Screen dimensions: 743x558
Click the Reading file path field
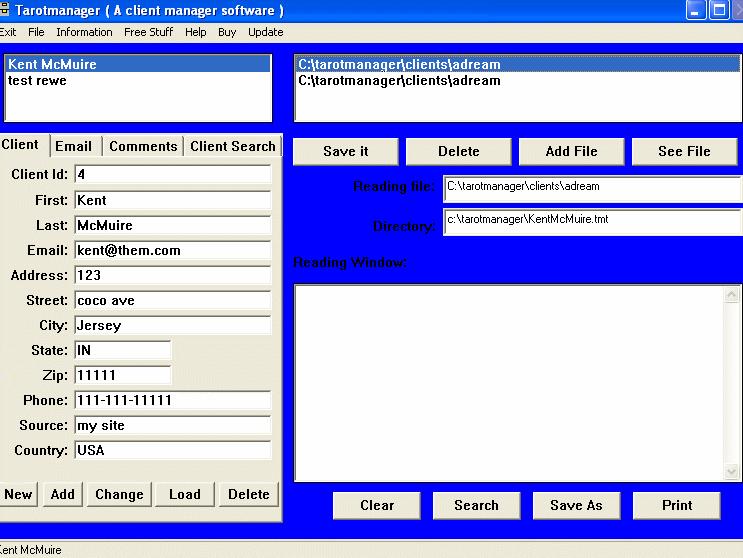click(591, 186)
